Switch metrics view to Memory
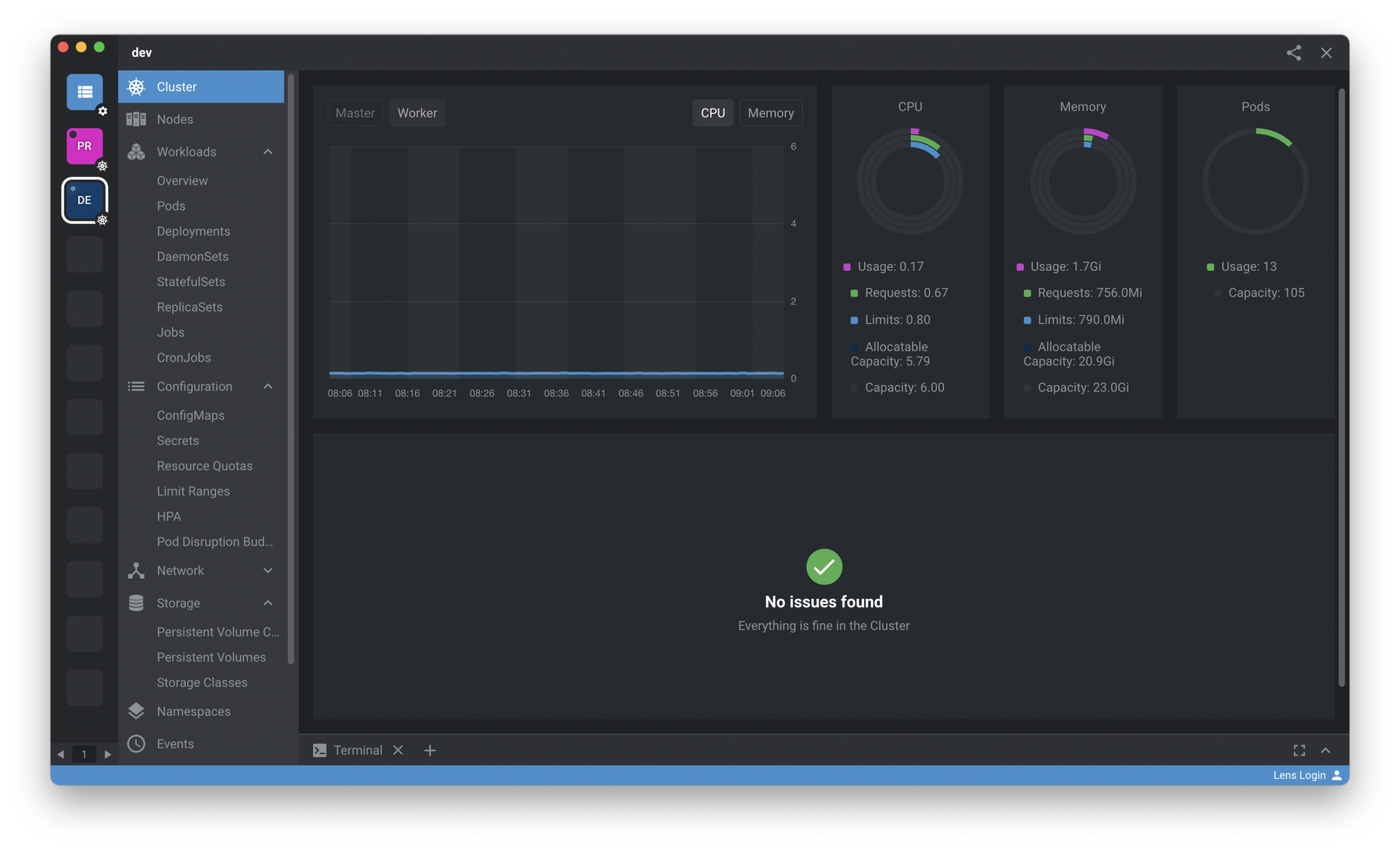 (x=770, y=112)
